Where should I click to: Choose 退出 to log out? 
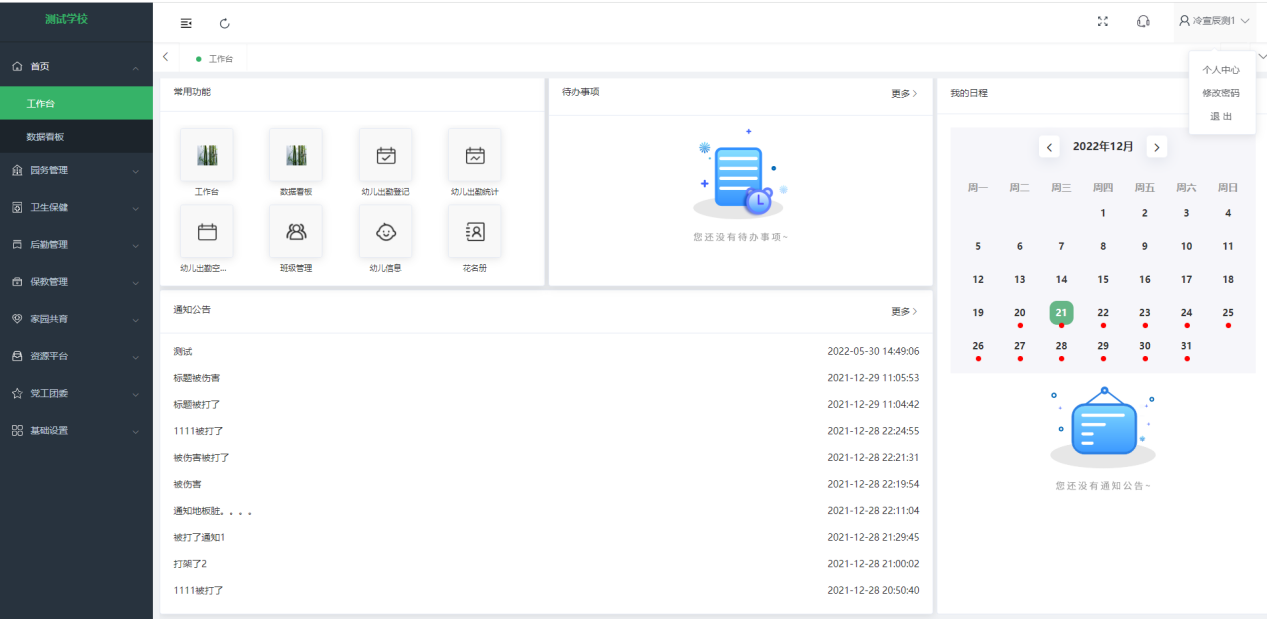(x=1221, y=116)
